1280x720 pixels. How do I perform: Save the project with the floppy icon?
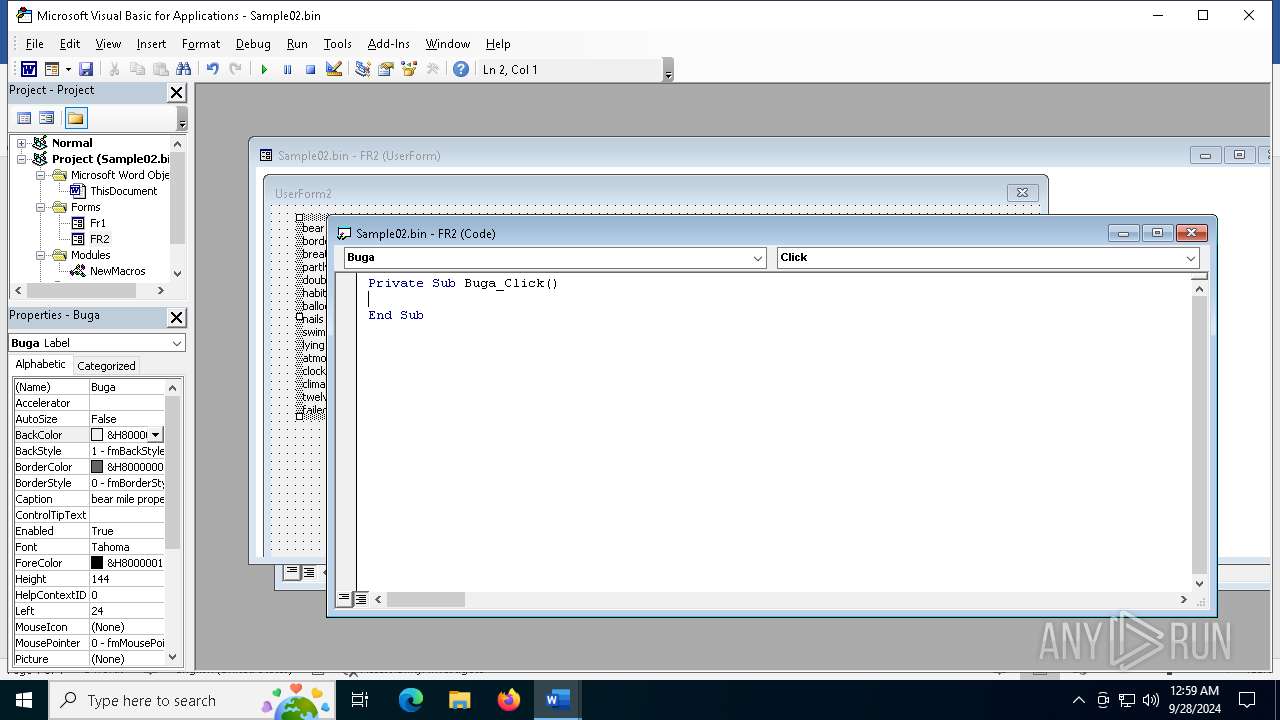coord(86,69)
